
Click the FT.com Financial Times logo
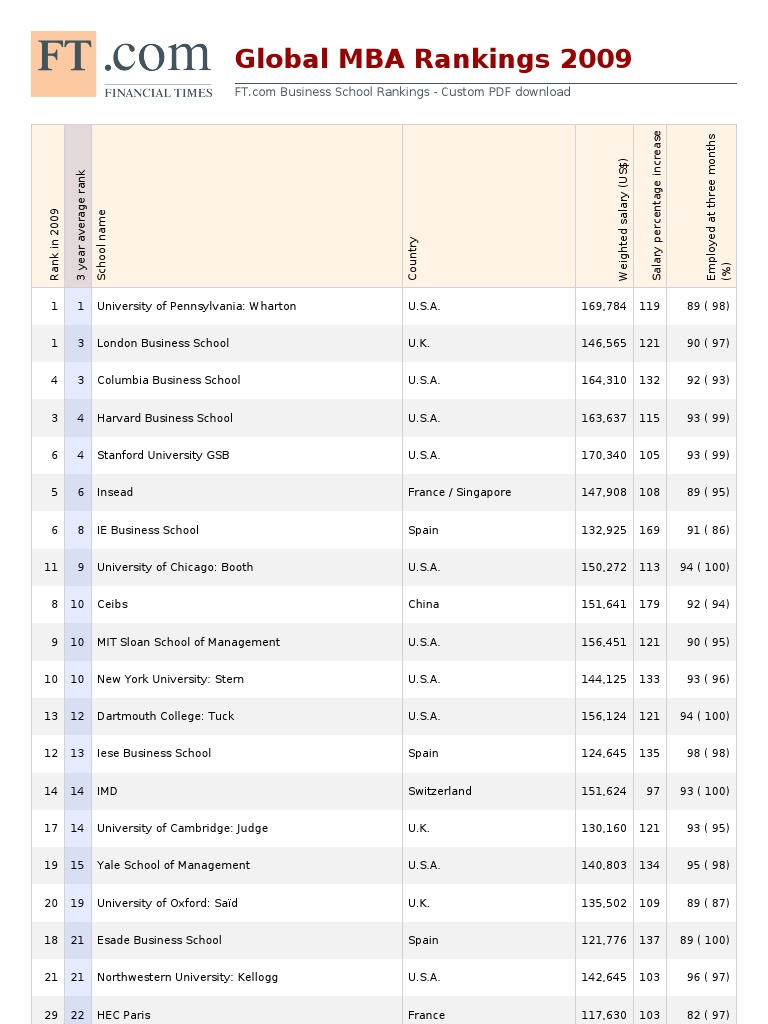122,64
